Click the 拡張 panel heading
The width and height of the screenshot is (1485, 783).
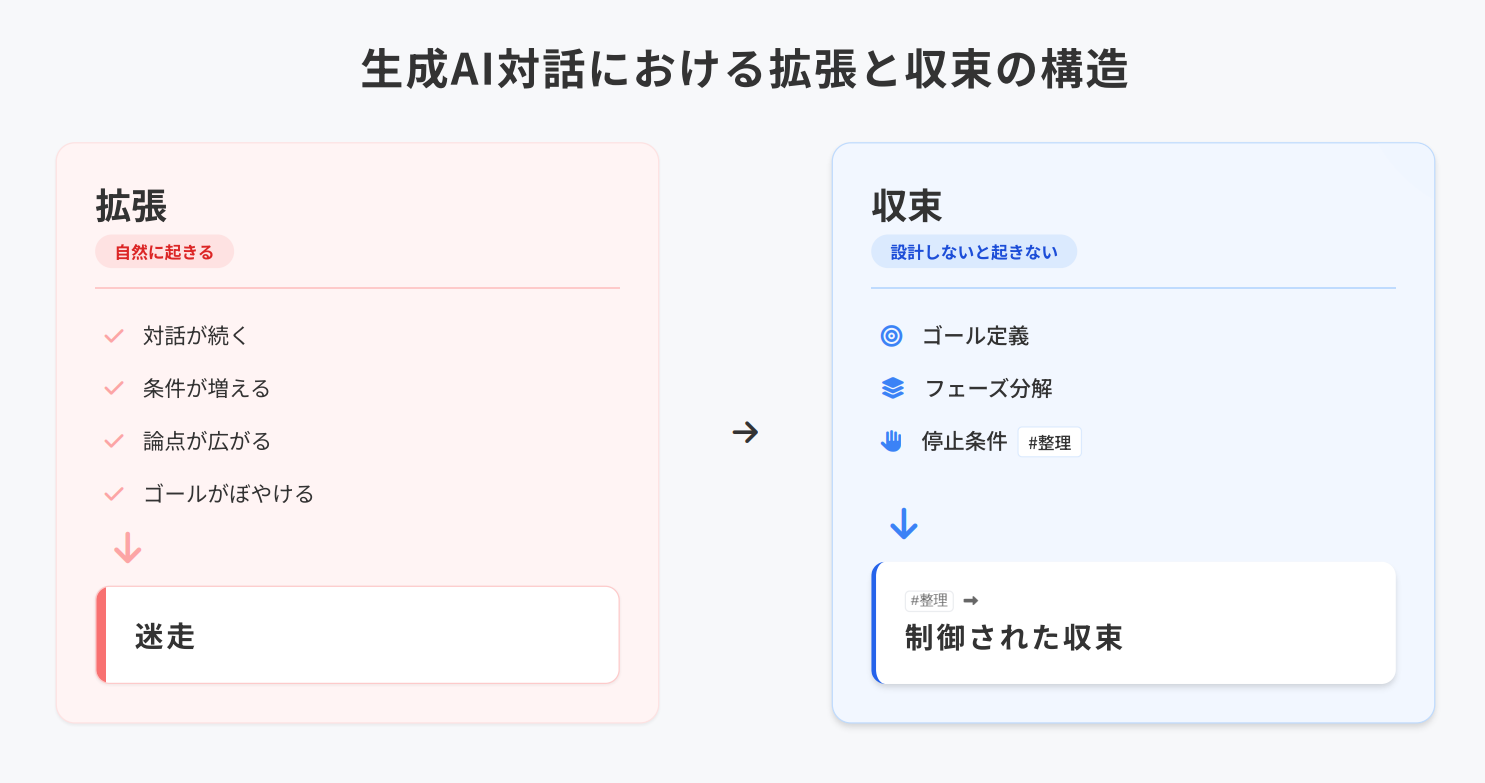tap(131, 206)
